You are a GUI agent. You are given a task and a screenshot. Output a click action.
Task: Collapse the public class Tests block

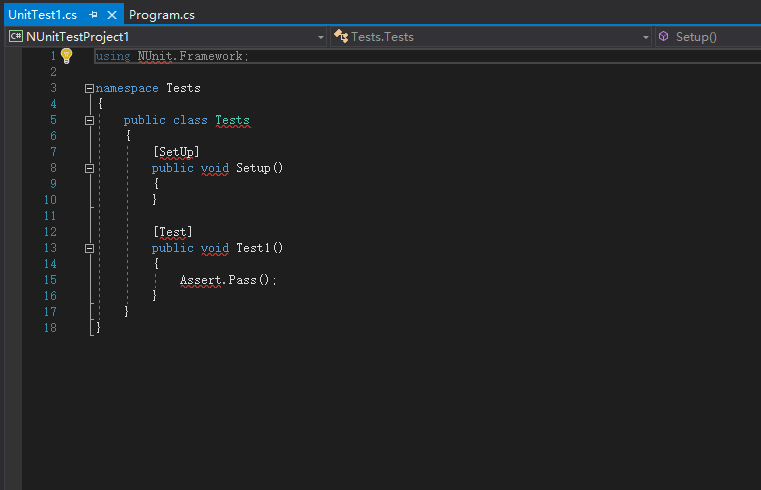tap(89, 120)
